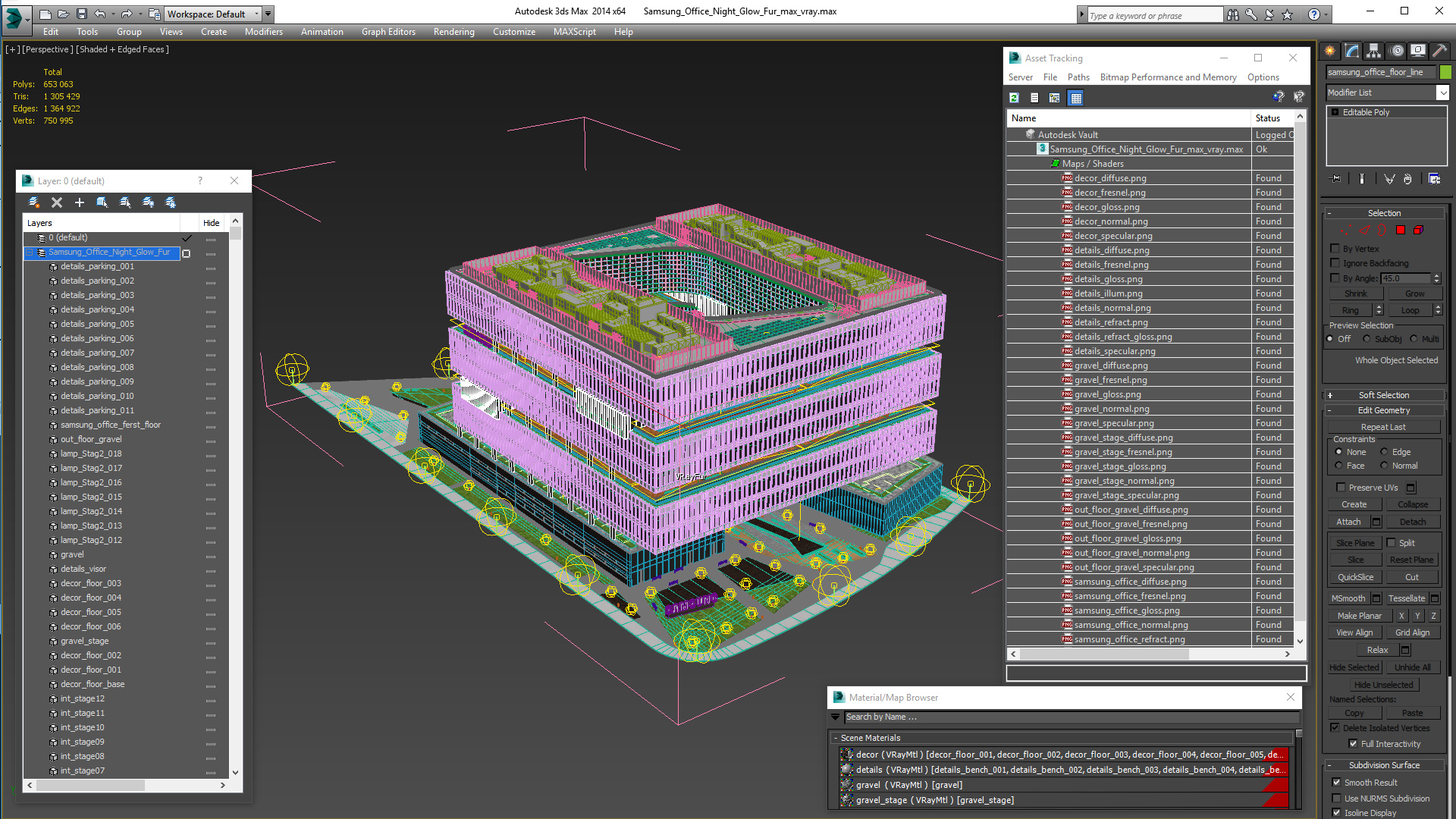Open the MAXScript menu
1456x819 pixels.
click(x=574, y=32)
